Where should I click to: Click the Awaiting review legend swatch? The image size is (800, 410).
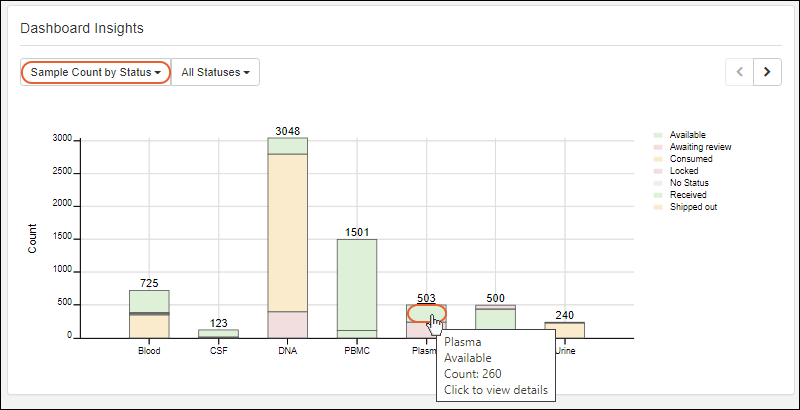coord(658,147)
